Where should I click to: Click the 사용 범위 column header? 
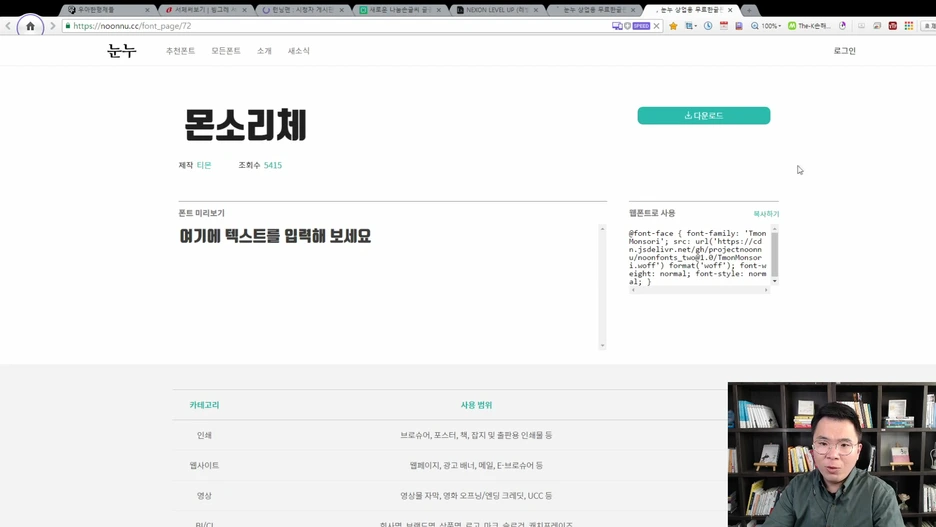pos(476,405)
